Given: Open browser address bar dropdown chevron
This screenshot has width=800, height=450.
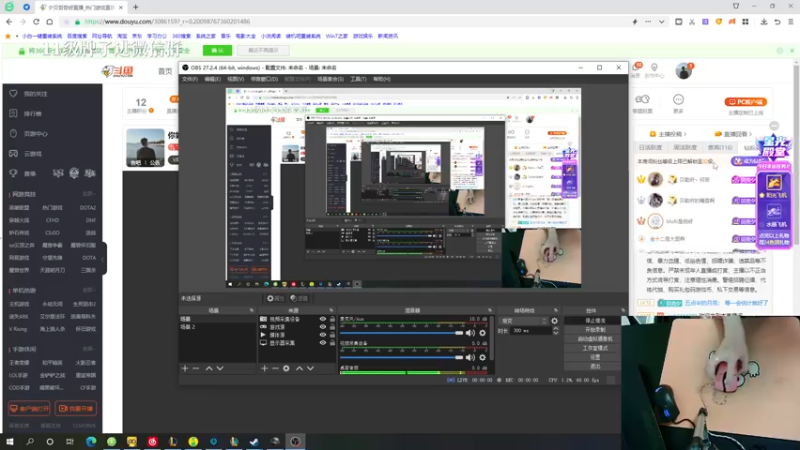Looking at the screenshot, I should (x=661, y=22).
